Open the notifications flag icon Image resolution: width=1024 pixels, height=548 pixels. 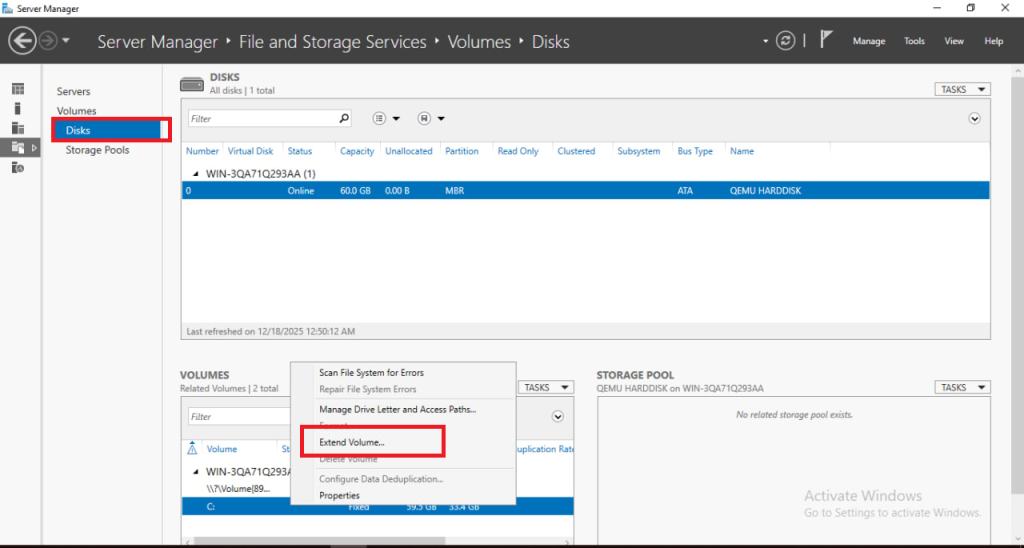tap(826, 41)
